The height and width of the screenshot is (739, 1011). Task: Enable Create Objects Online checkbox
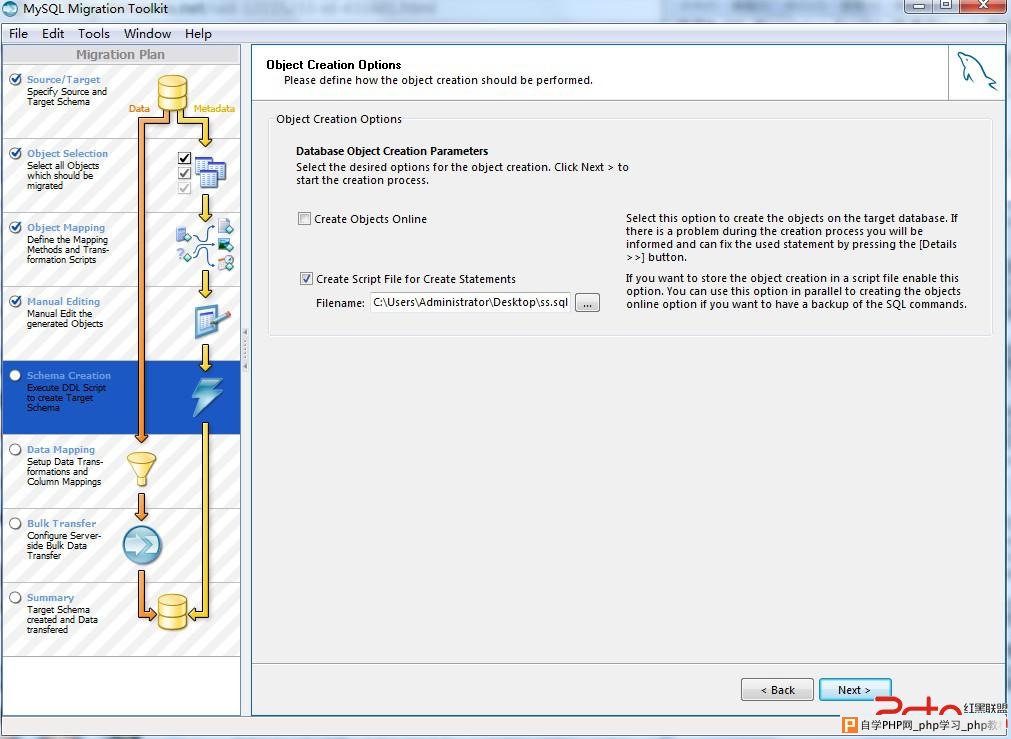point(304,219)
